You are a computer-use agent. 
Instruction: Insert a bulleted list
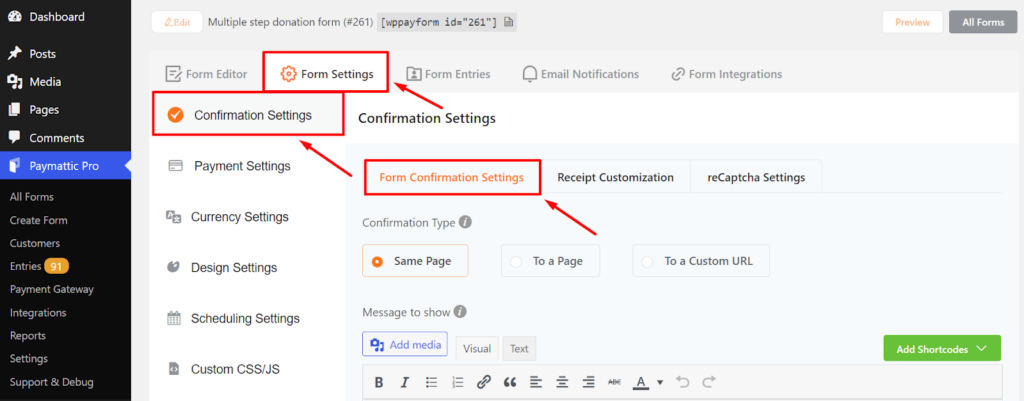(432, 382)
